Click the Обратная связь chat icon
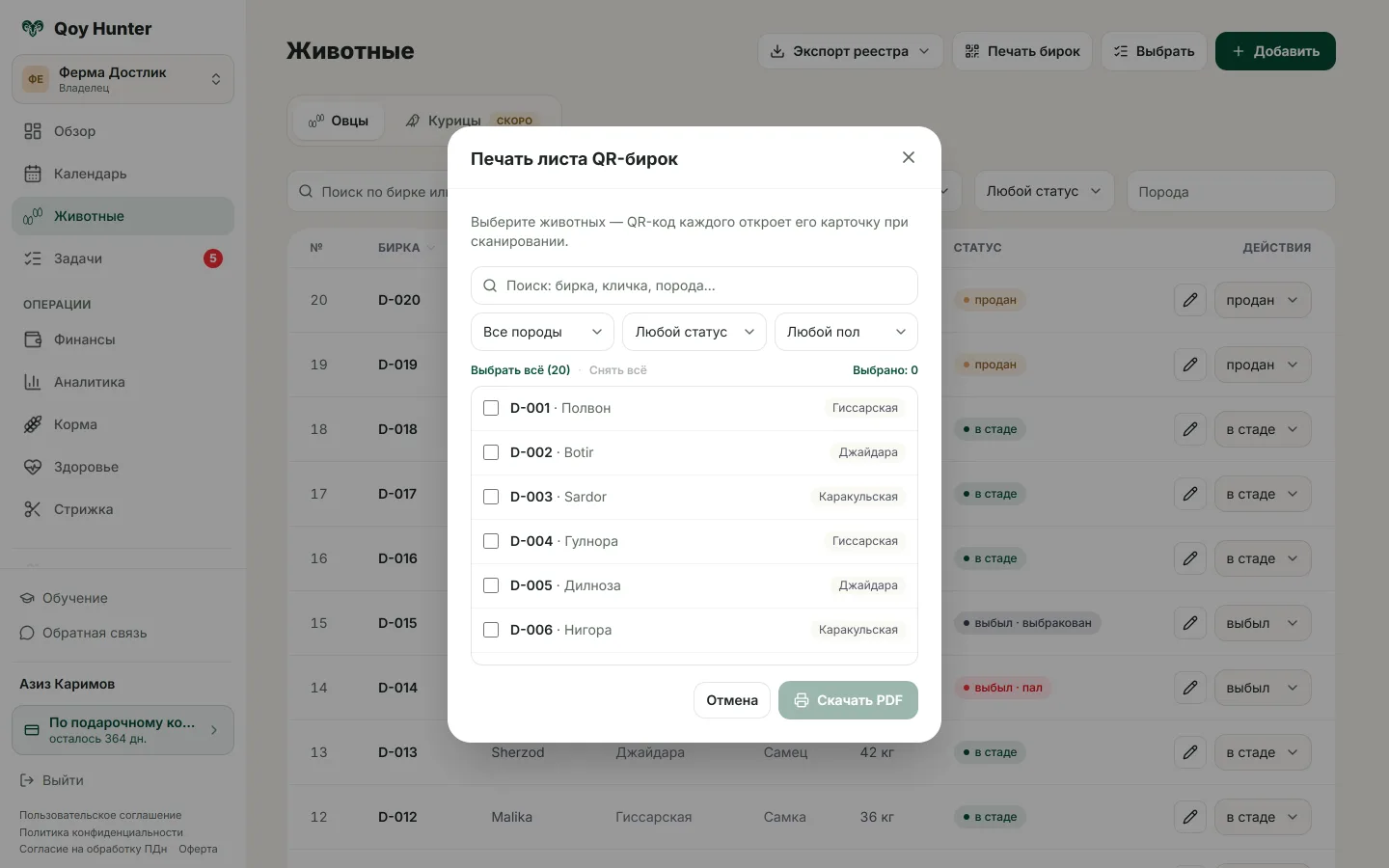 click(x=27, y=633)
